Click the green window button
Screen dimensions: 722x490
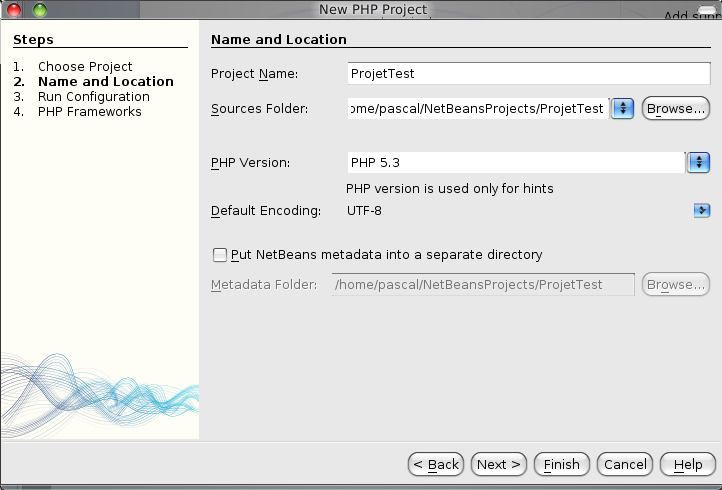(x=40, y=10)
